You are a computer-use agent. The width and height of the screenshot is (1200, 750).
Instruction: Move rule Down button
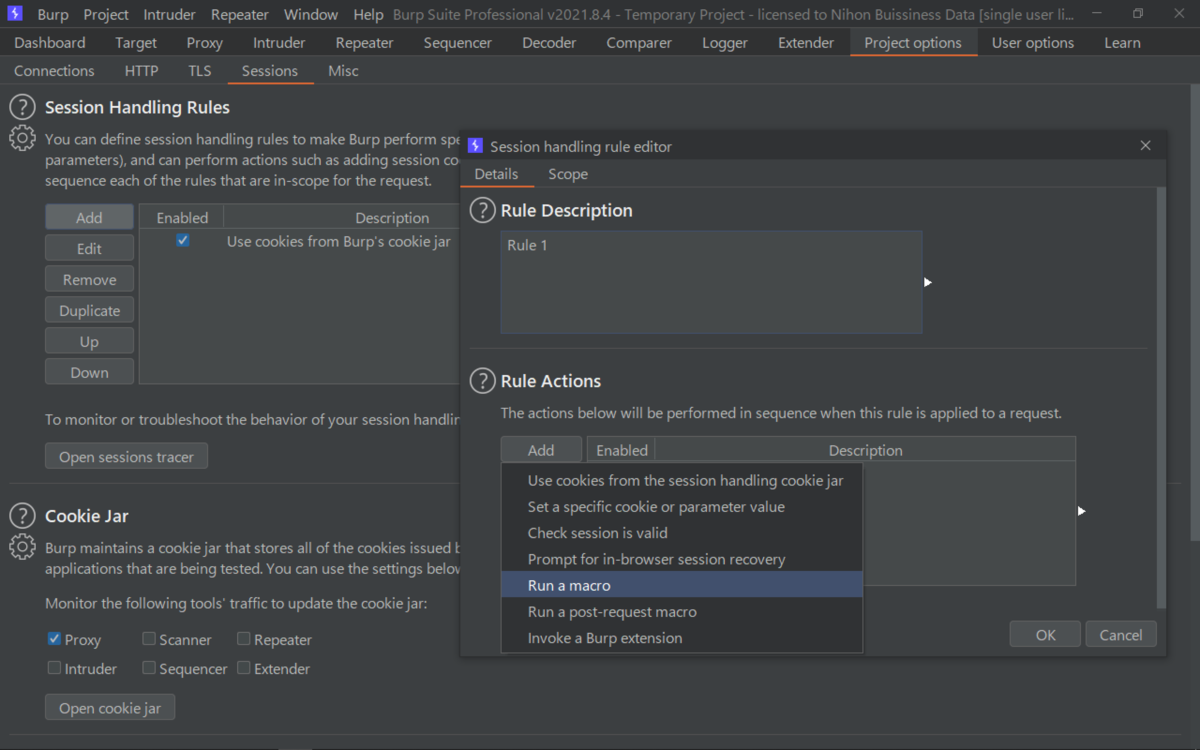89,372
